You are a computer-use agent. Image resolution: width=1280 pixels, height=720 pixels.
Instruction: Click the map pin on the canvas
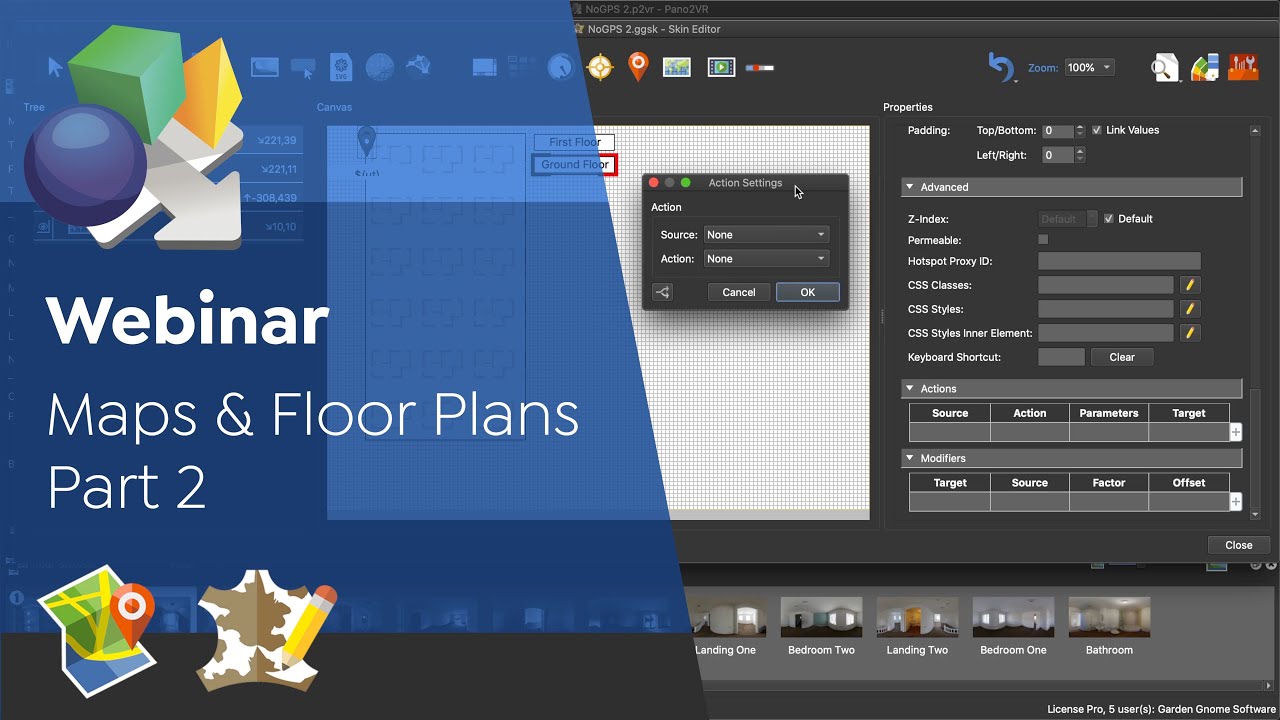pyautogui.click(x=367, y=143)
